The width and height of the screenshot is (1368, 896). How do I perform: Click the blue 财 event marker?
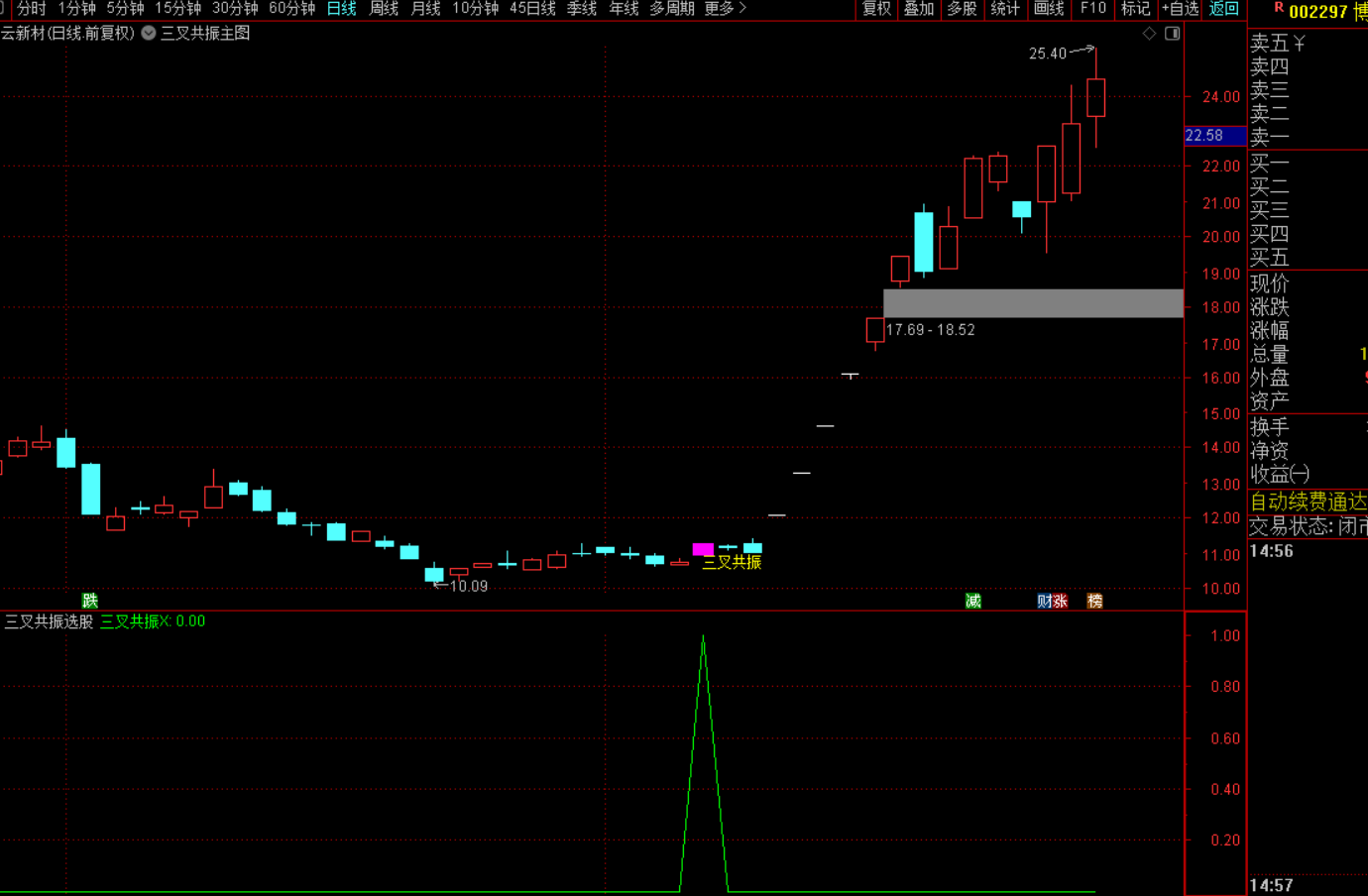click(1044, 601)
